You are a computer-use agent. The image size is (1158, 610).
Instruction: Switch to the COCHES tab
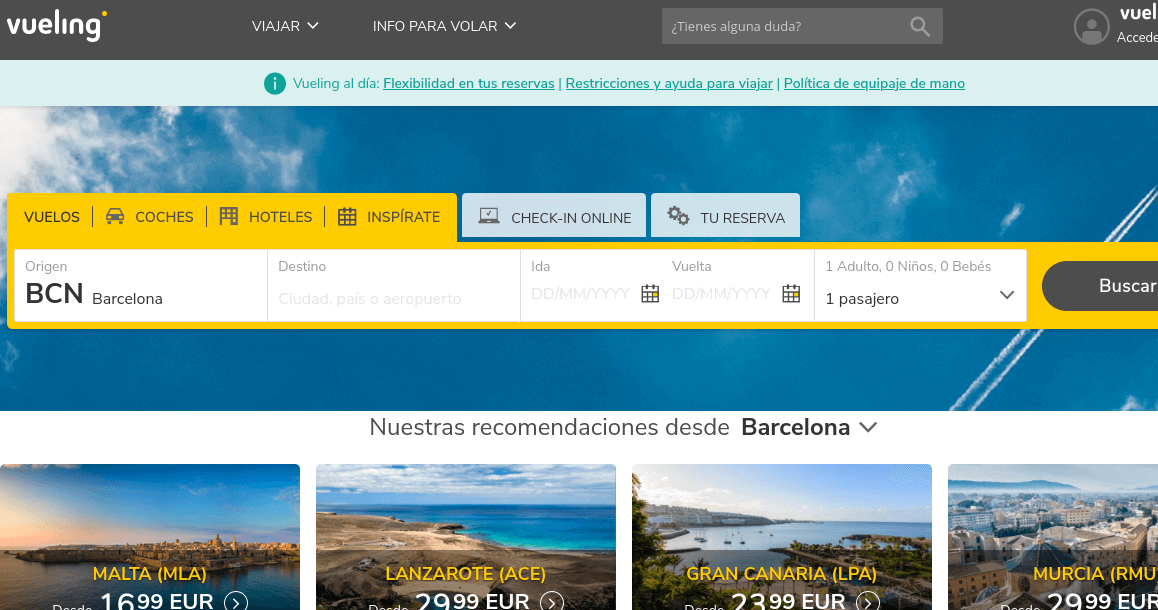pos(150,217)
